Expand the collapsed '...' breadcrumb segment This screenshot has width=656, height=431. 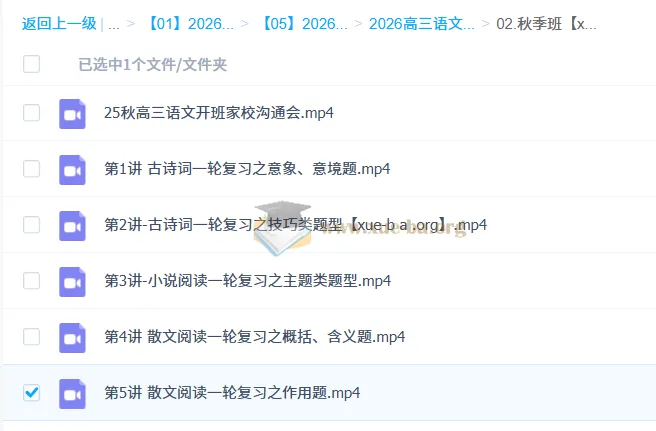[114, 23]
